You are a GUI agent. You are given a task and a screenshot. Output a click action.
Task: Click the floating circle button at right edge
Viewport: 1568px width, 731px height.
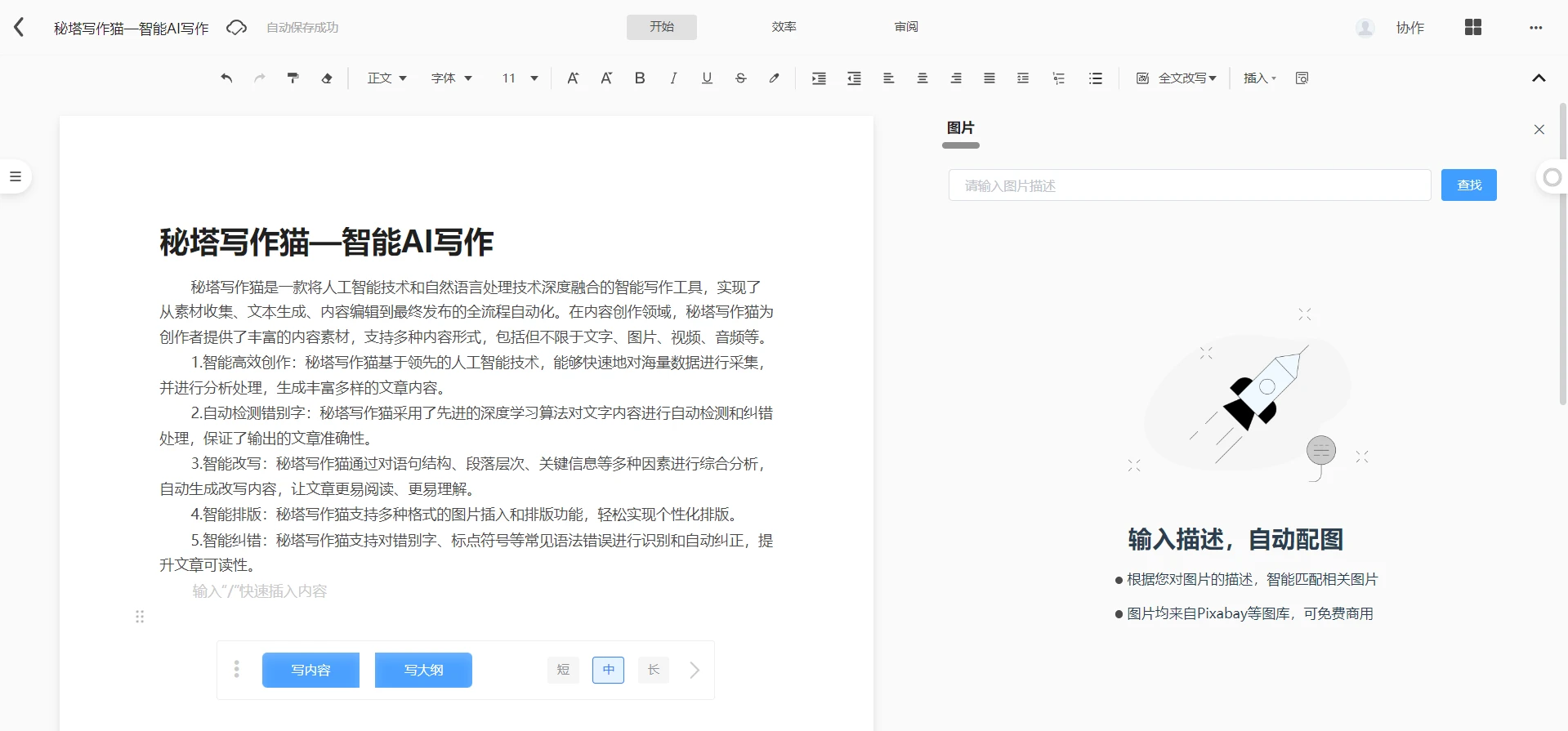(1552, 177)
